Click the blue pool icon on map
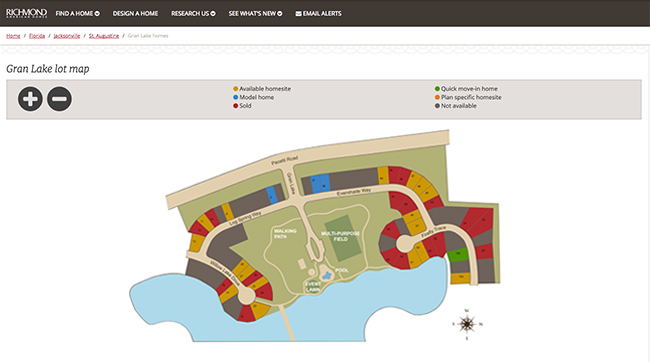This screenshot has width=650, height=362. point(327,275)
